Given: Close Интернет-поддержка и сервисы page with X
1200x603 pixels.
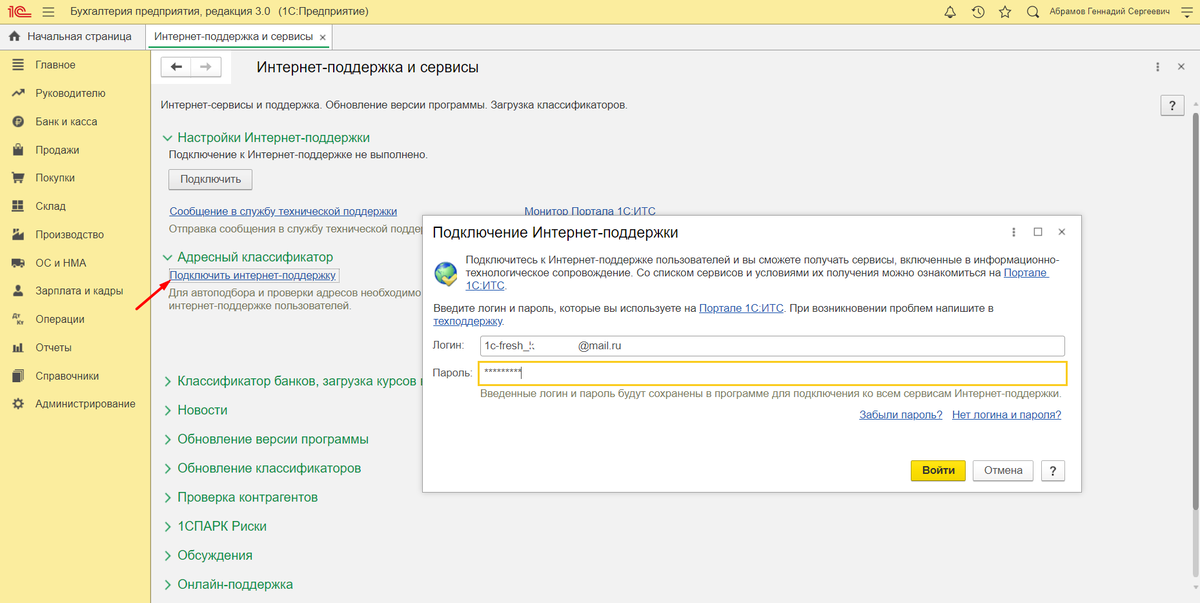Looking at the screenshot, I should pyautogui.click(x=1182, y=67).
